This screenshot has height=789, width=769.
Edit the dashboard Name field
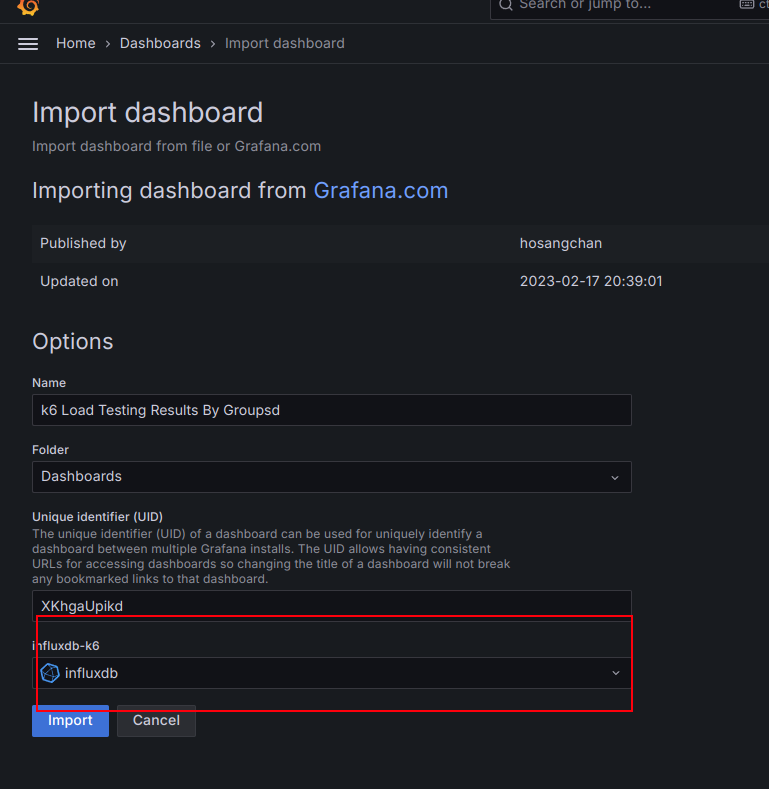332,410
